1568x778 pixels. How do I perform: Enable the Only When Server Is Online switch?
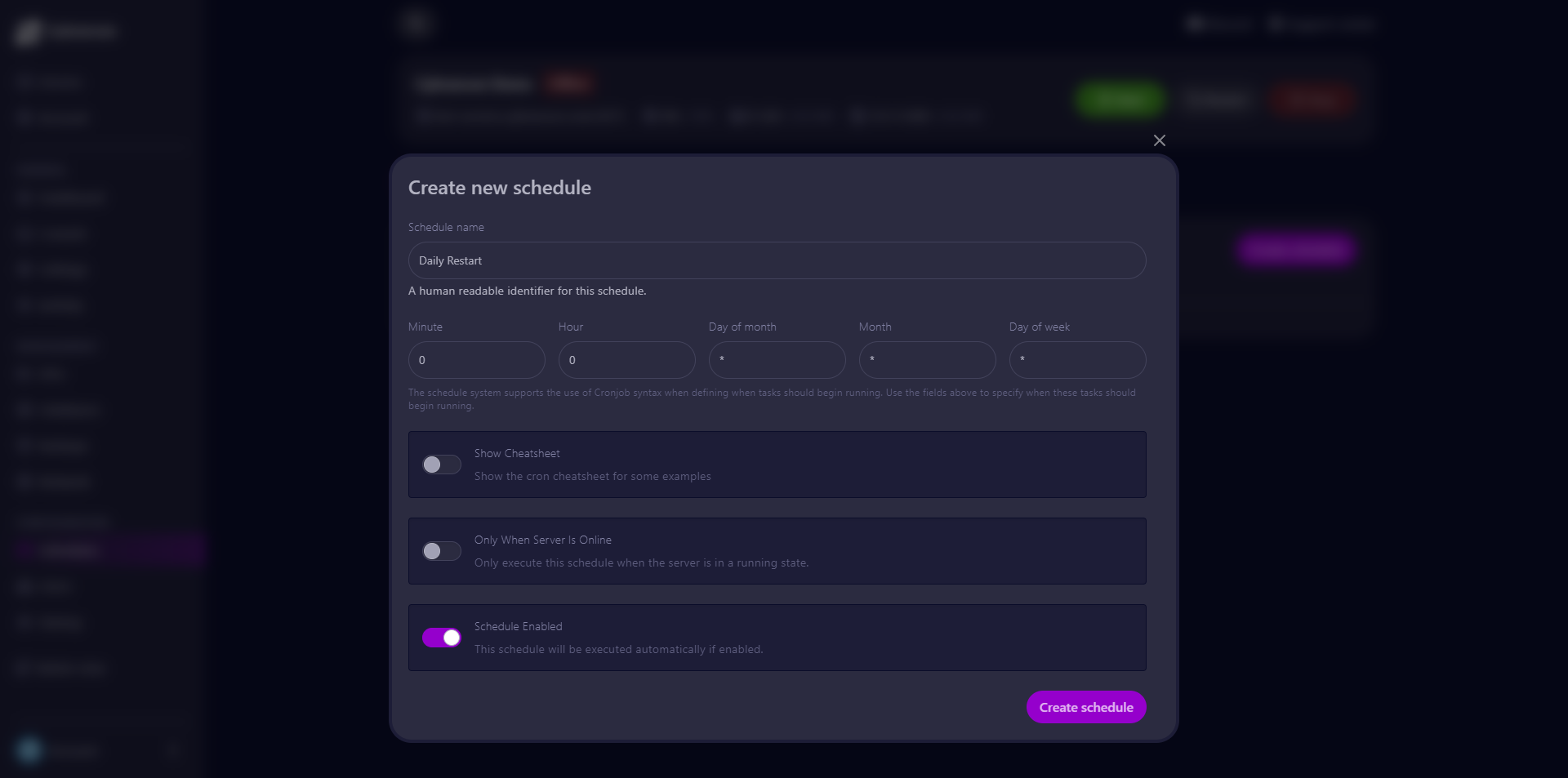(x=442, y=551)
